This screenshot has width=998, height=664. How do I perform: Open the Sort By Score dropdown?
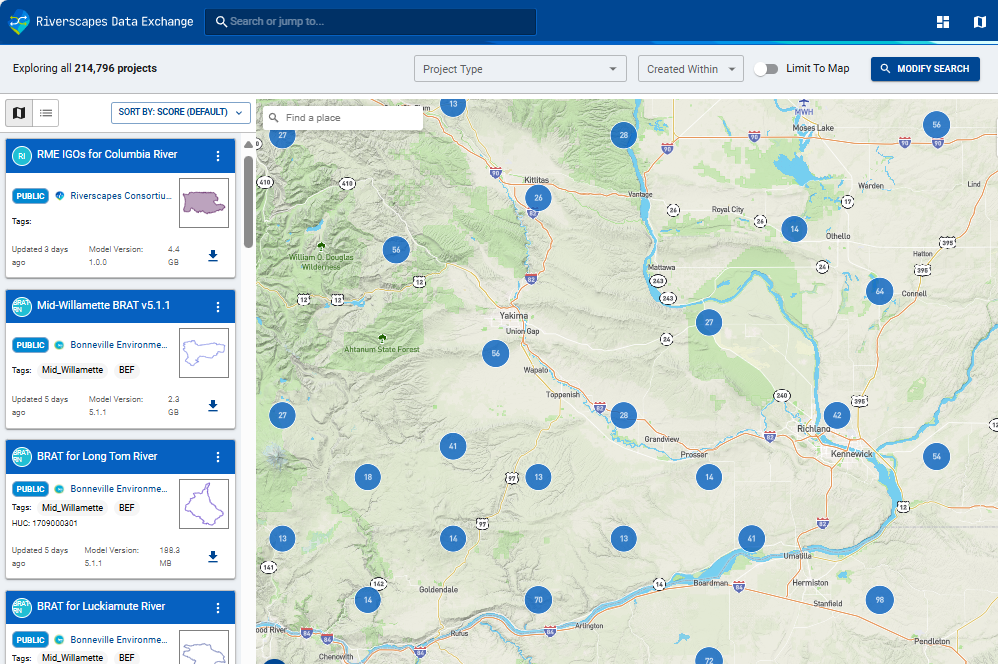[180, 113]
